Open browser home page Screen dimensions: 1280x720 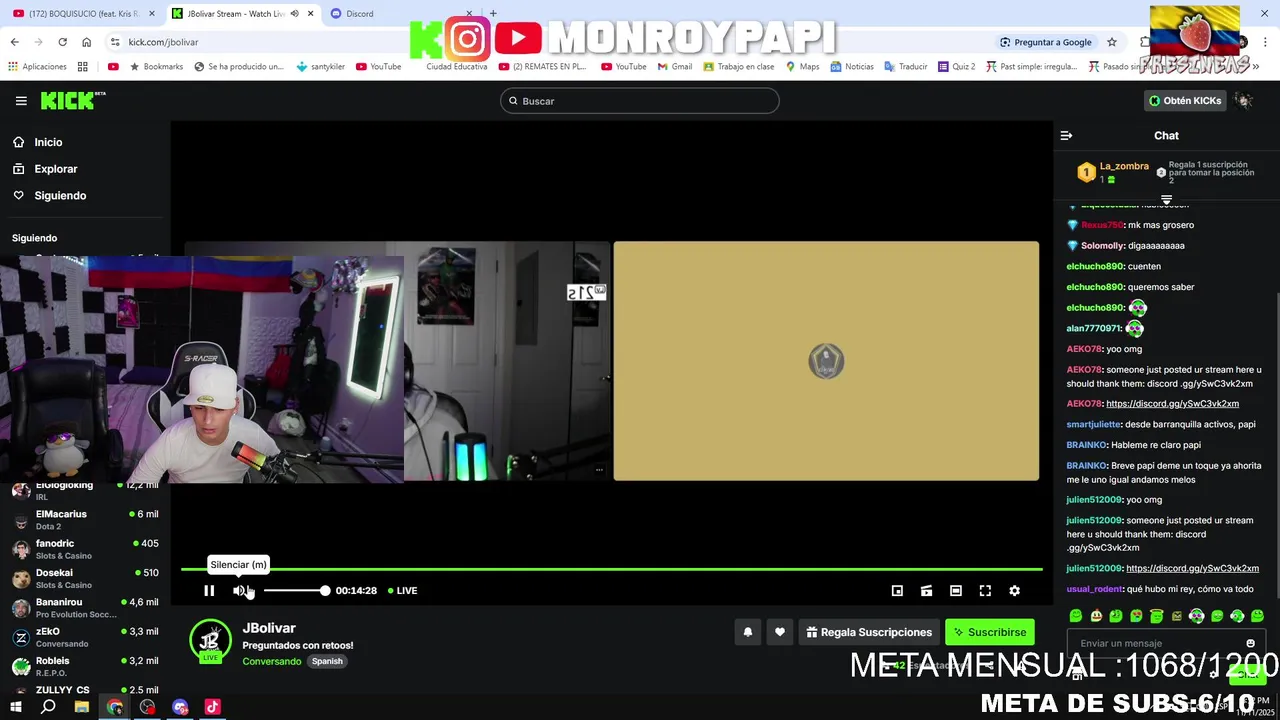coord(86,42)
